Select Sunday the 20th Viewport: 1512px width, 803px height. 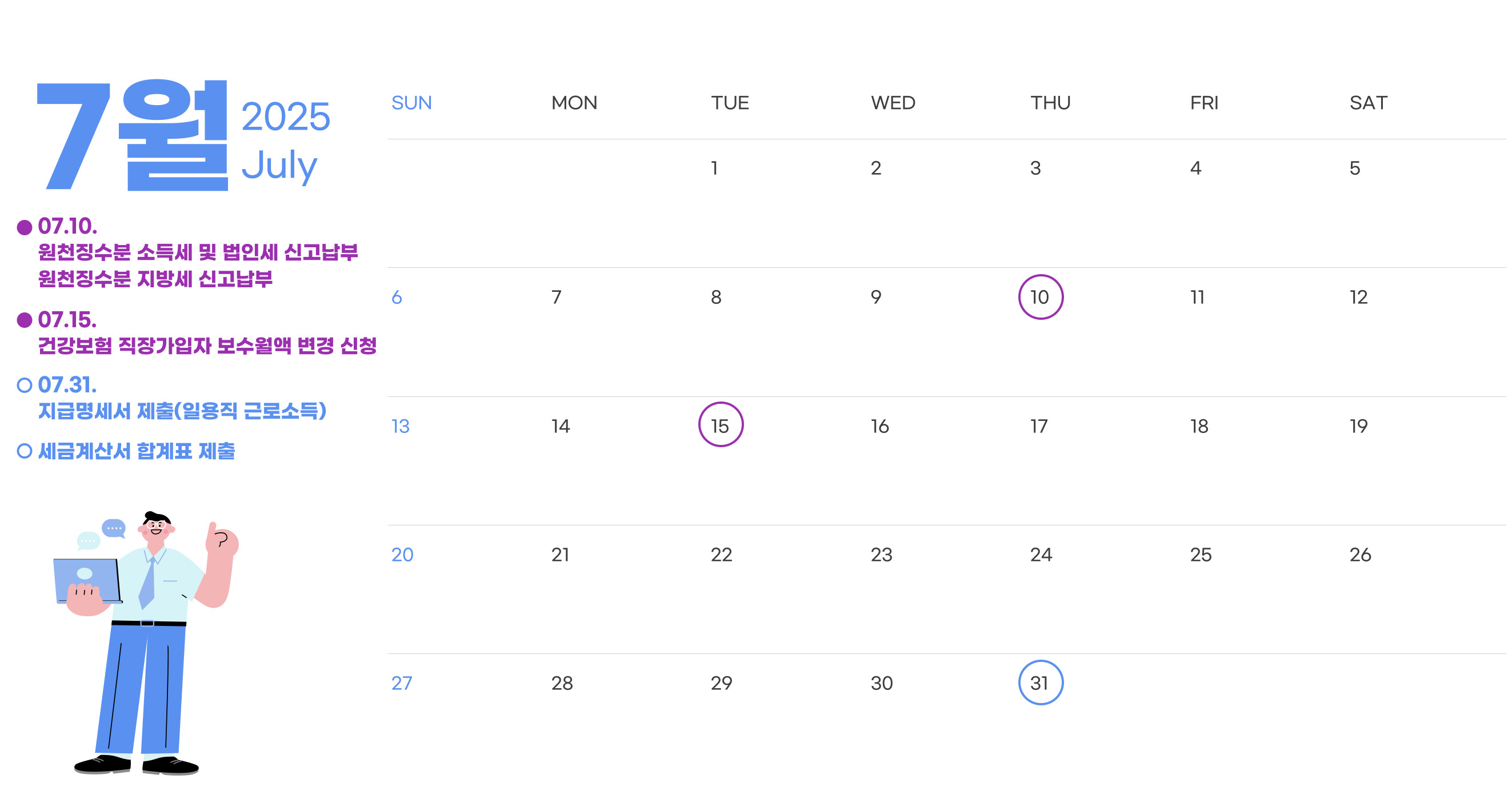pos(402,555)
